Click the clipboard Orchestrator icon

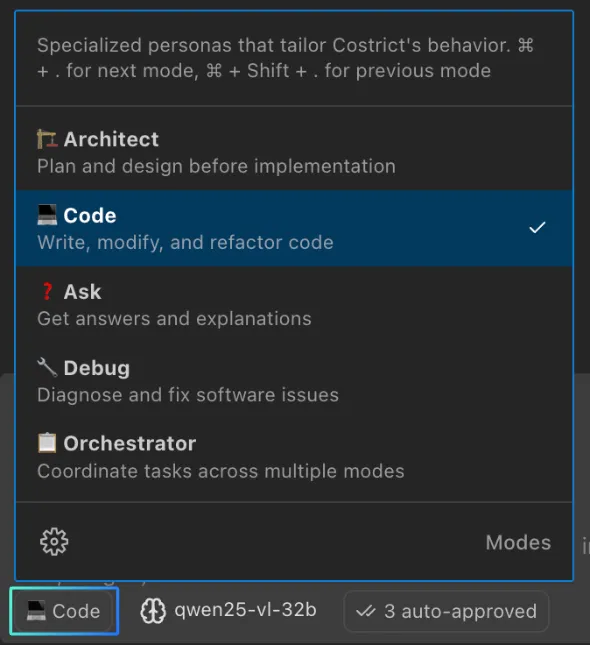pos(47,443)
